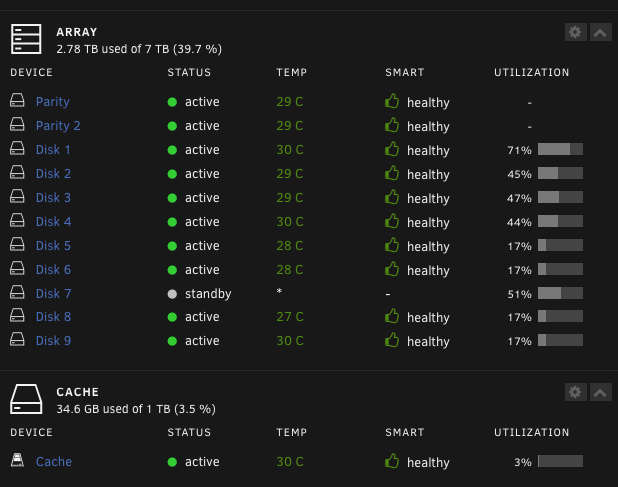Click the drive icon beside Disk 8
618x487 pixels.
tap(17, 316)
